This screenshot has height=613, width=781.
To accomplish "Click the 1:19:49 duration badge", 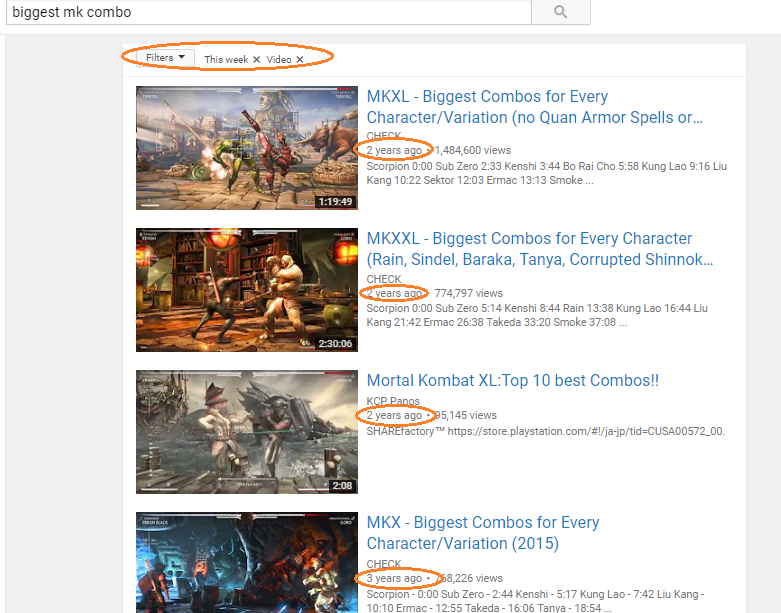I will 335,202.
